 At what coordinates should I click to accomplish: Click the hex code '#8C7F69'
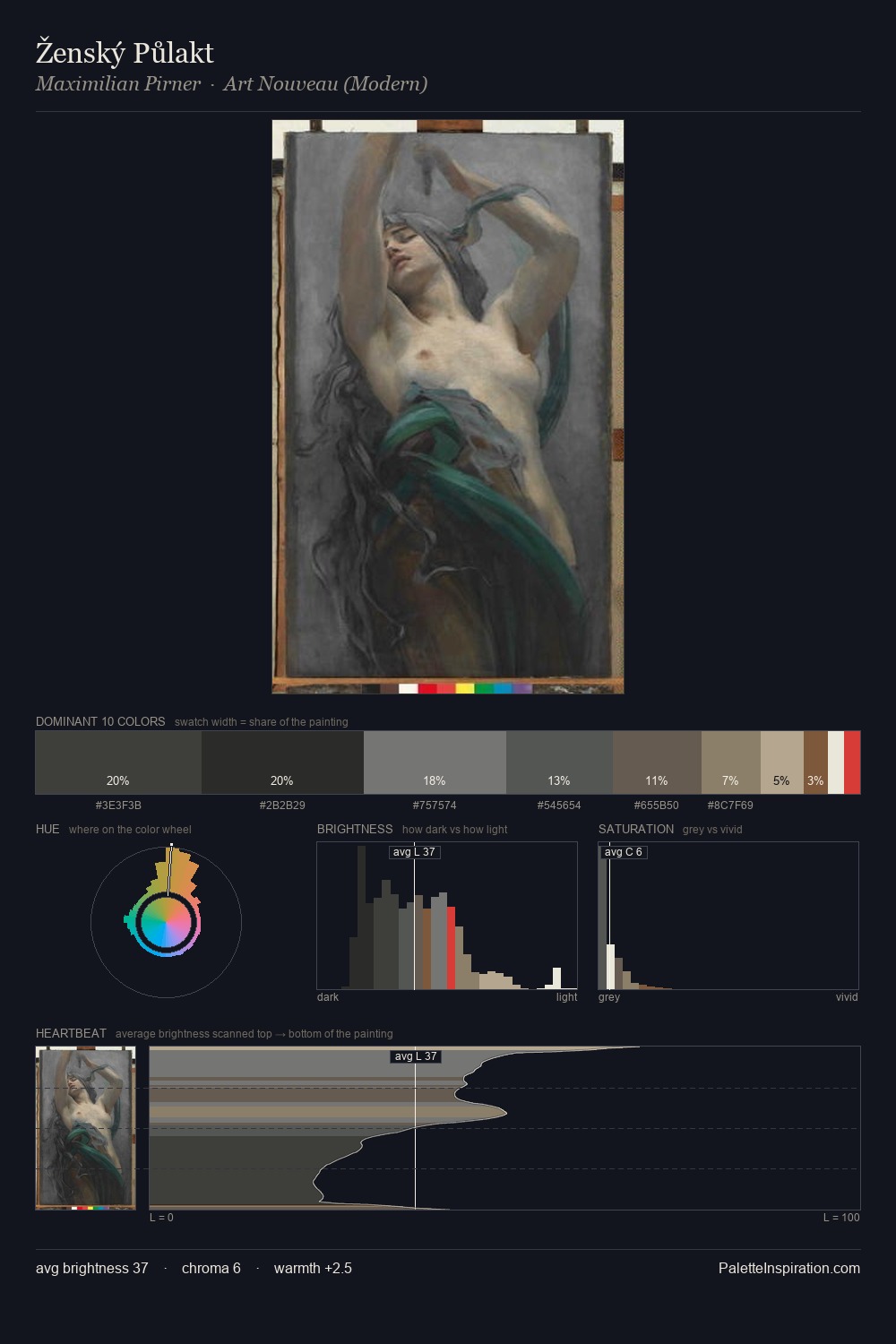(730, 806)
